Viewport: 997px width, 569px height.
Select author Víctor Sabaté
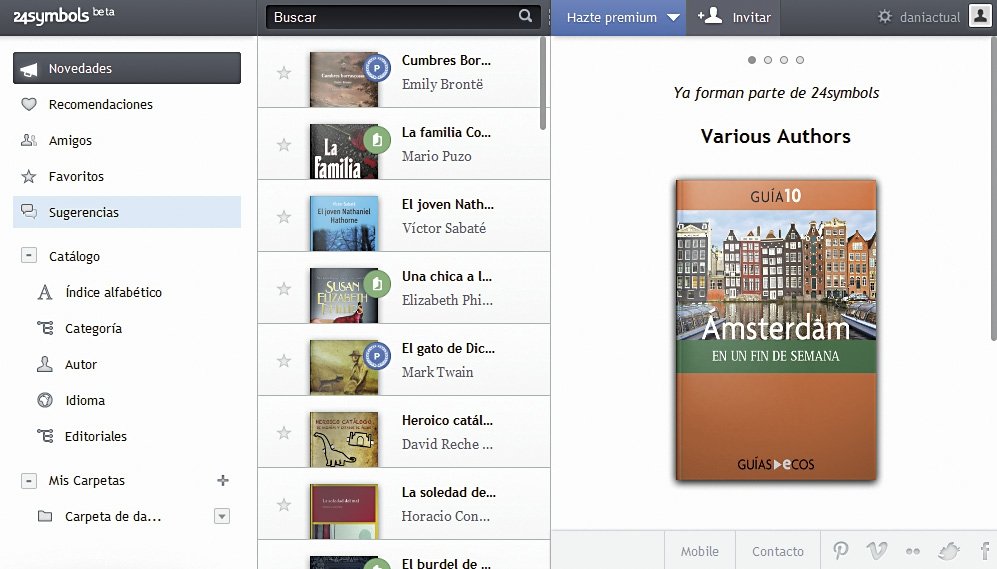[x=444, y=228]
